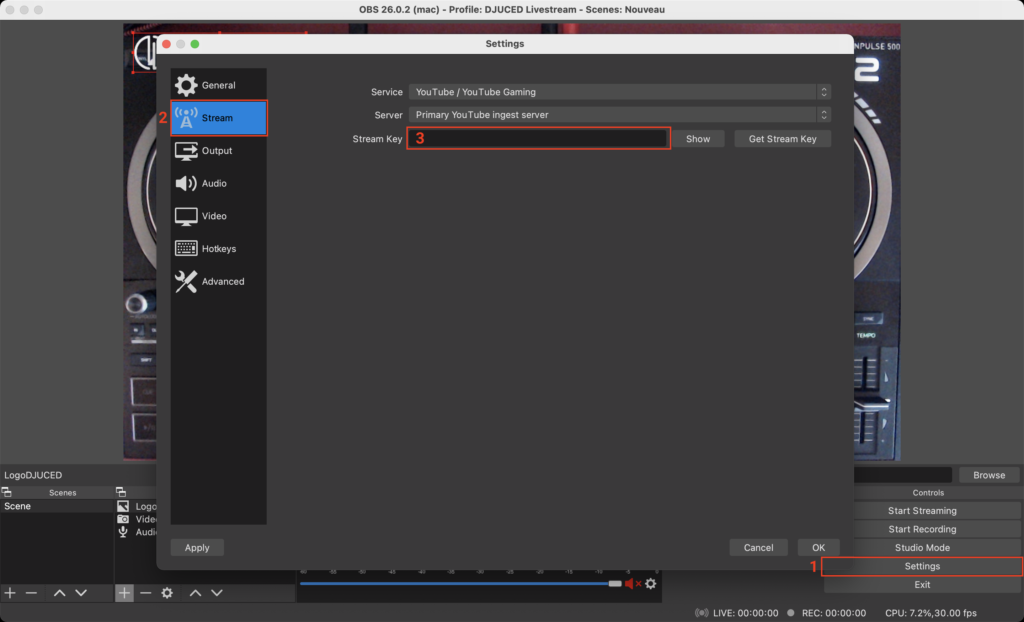1024x622 pixels.
Task: Open the Advanced tools icon
Action: [186, 282]
